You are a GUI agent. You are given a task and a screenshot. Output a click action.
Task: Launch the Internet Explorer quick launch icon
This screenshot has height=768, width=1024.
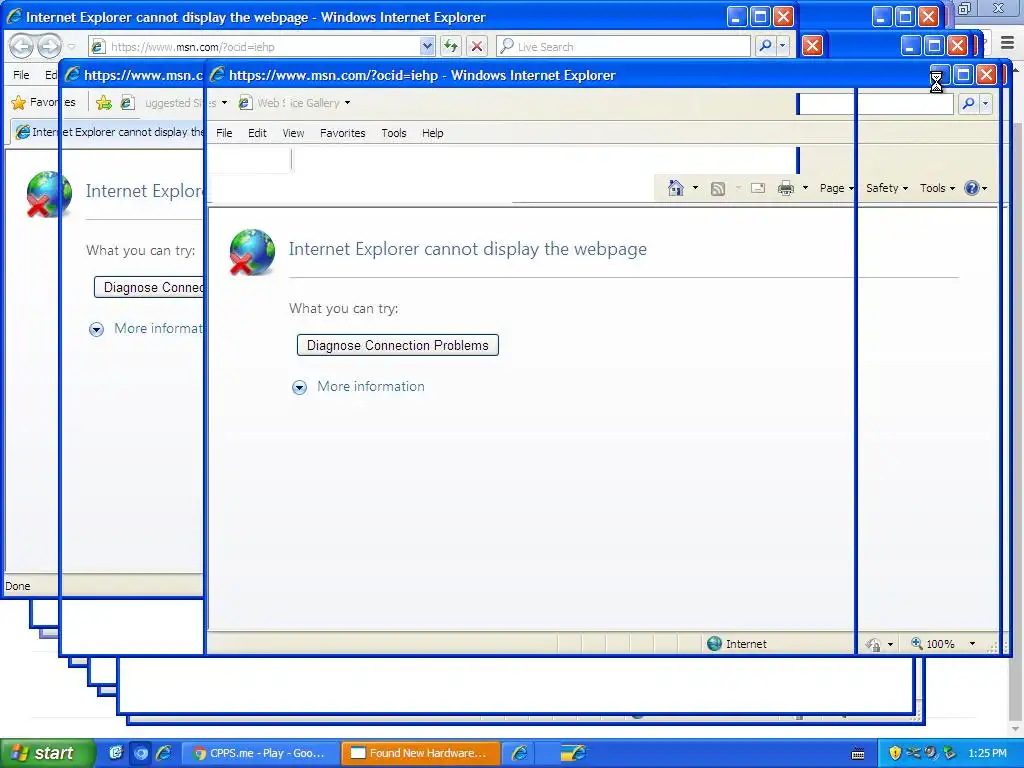[x=163, y=754]
